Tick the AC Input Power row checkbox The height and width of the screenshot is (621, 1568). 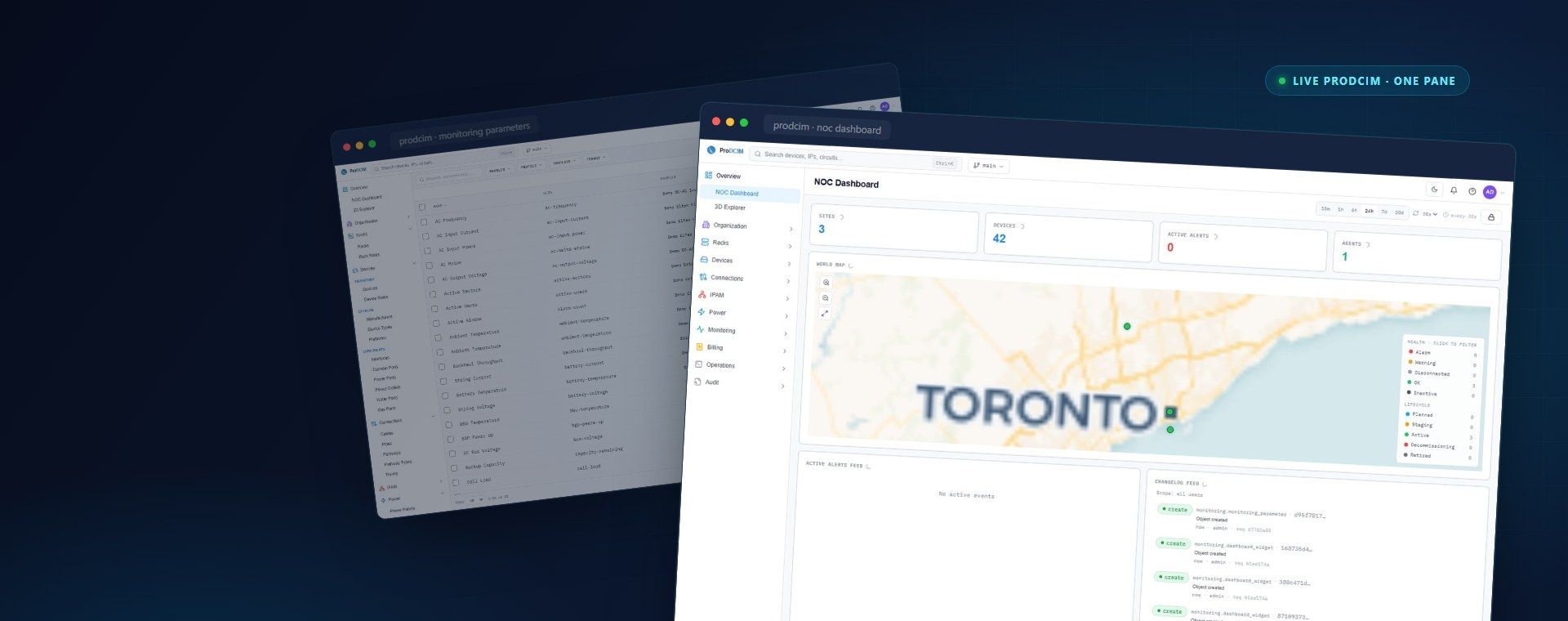click(x=427, y=251)
